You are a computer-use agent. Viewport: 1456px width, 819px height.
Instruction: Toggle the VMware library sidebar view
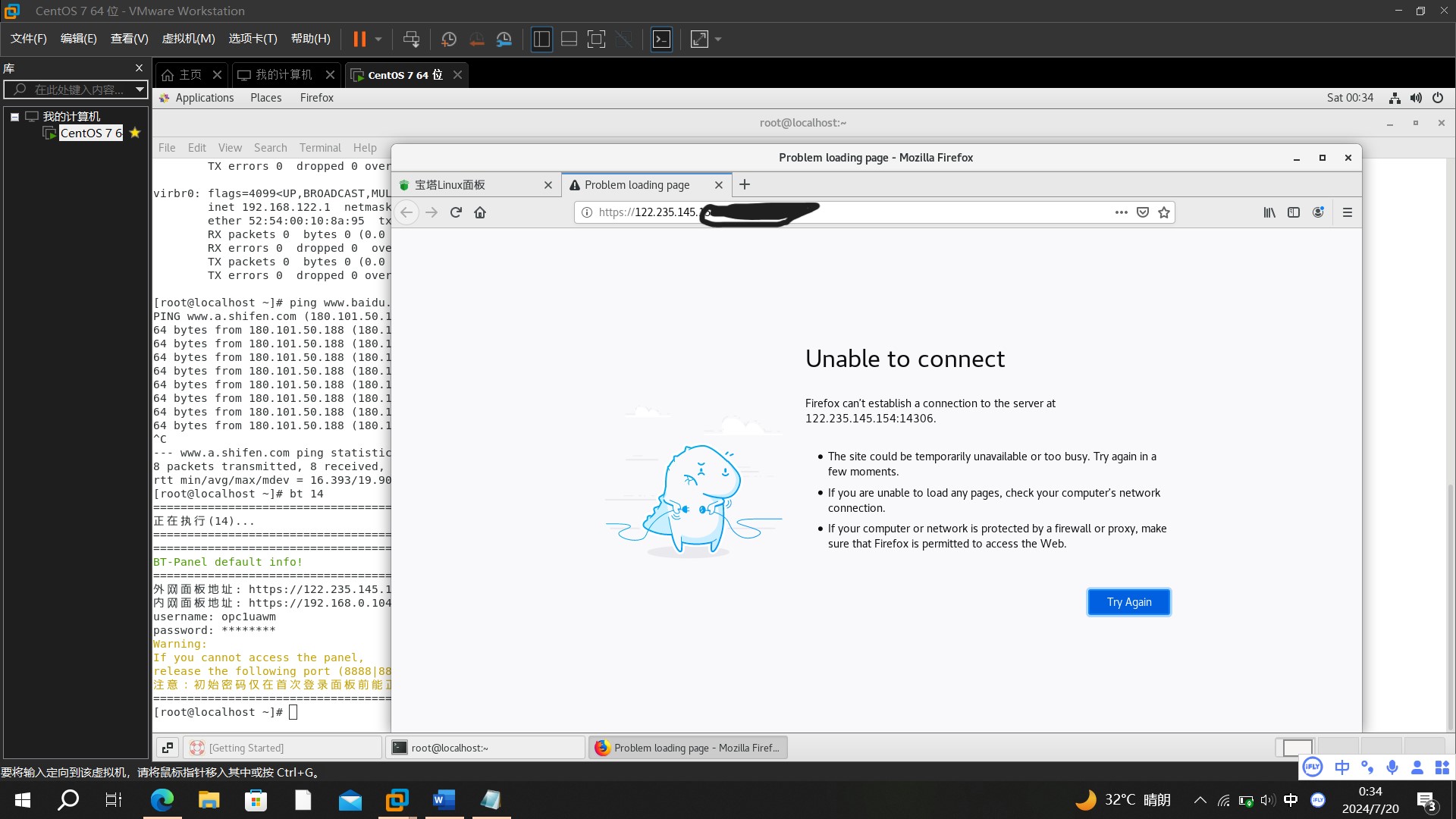pyautogui.click(x=541, y=39)
